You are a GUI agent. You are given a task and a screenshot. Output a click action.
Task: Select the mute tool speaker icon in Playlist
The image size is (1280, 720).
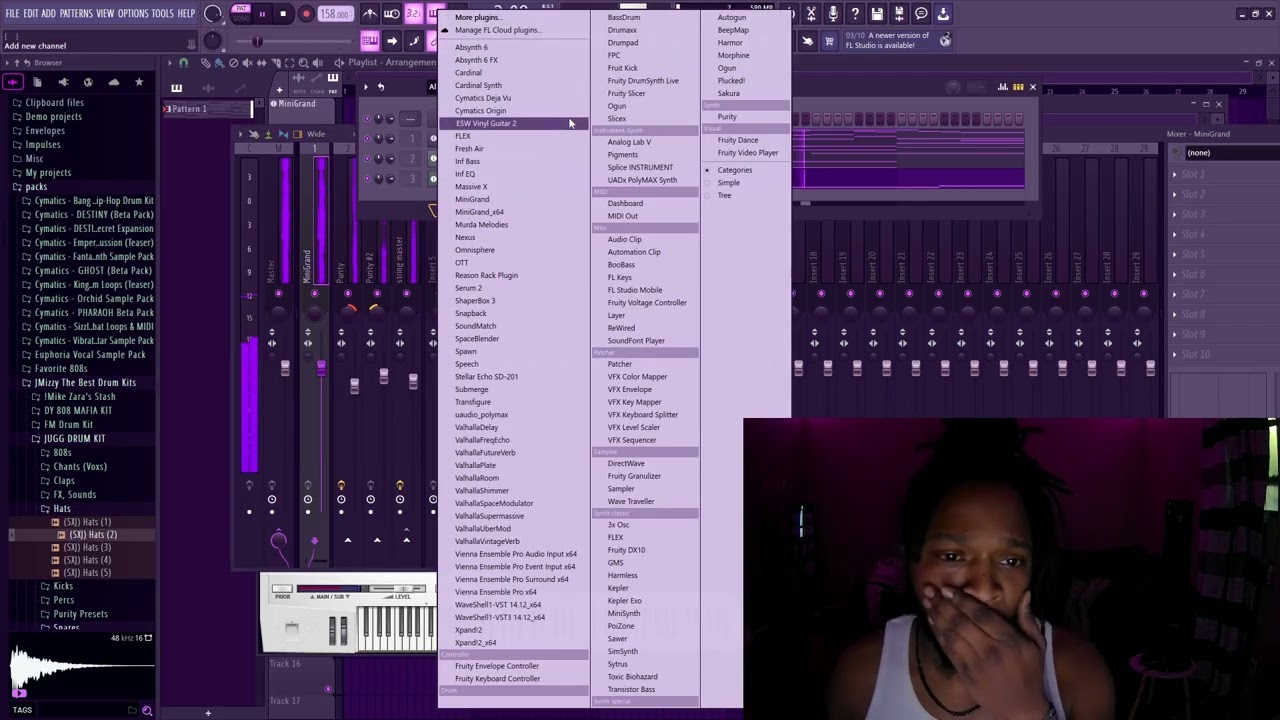point(248,63)
